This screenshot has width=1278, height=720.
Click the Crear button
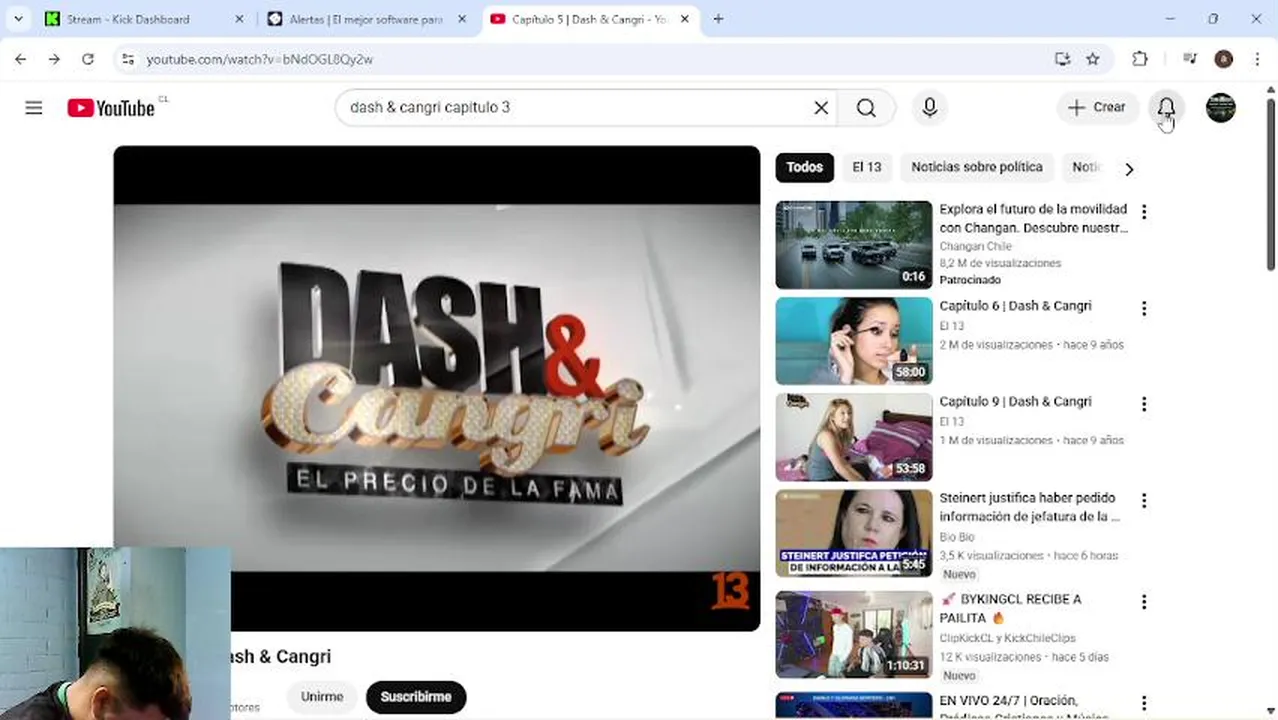[1097, 108]
